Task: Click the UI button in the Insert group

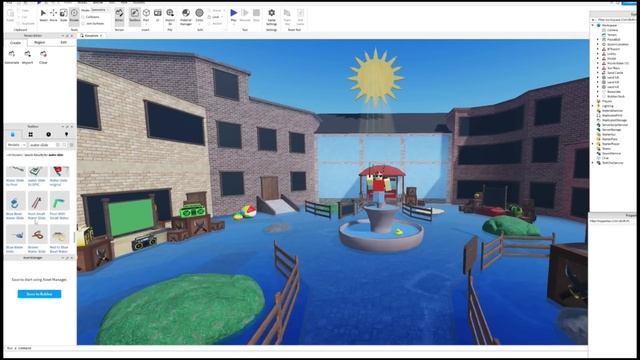Action: point(158,15)
